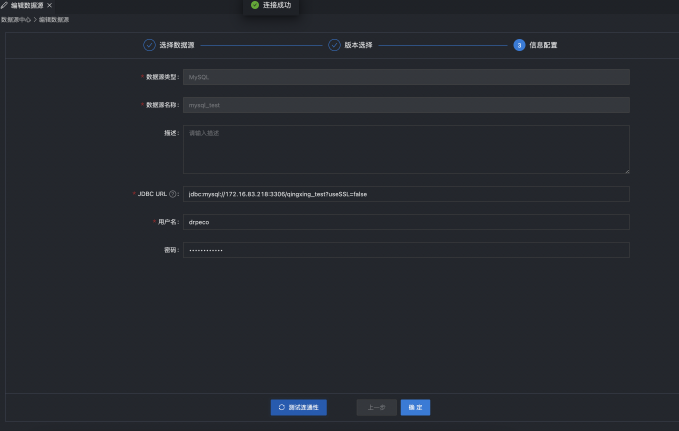Select the 选择数据源 step label

(x=177, y=45)
